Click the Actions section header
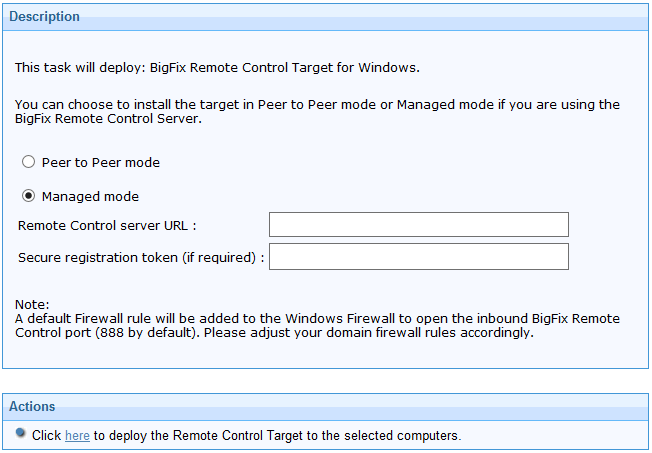 click(x=32, y=406)
